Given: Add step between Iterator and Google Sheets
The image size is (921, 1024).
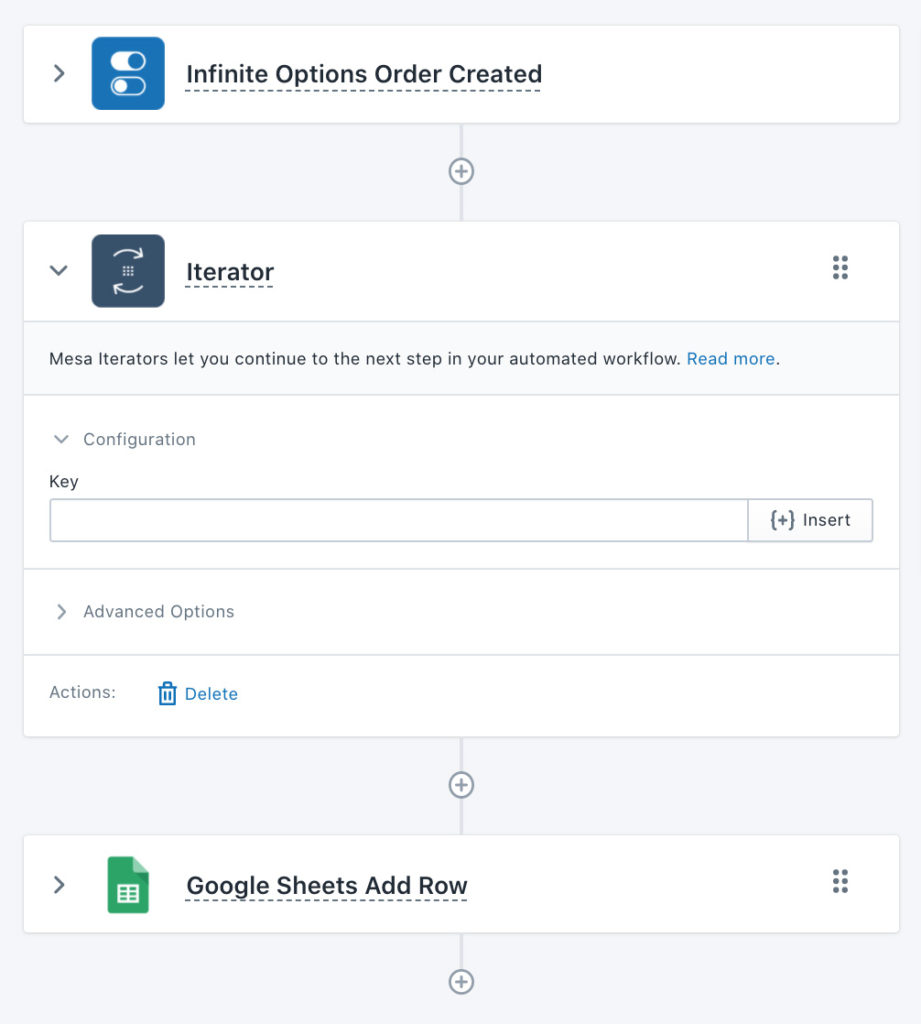Looking at the screenshot, I should tap(461, 785).
